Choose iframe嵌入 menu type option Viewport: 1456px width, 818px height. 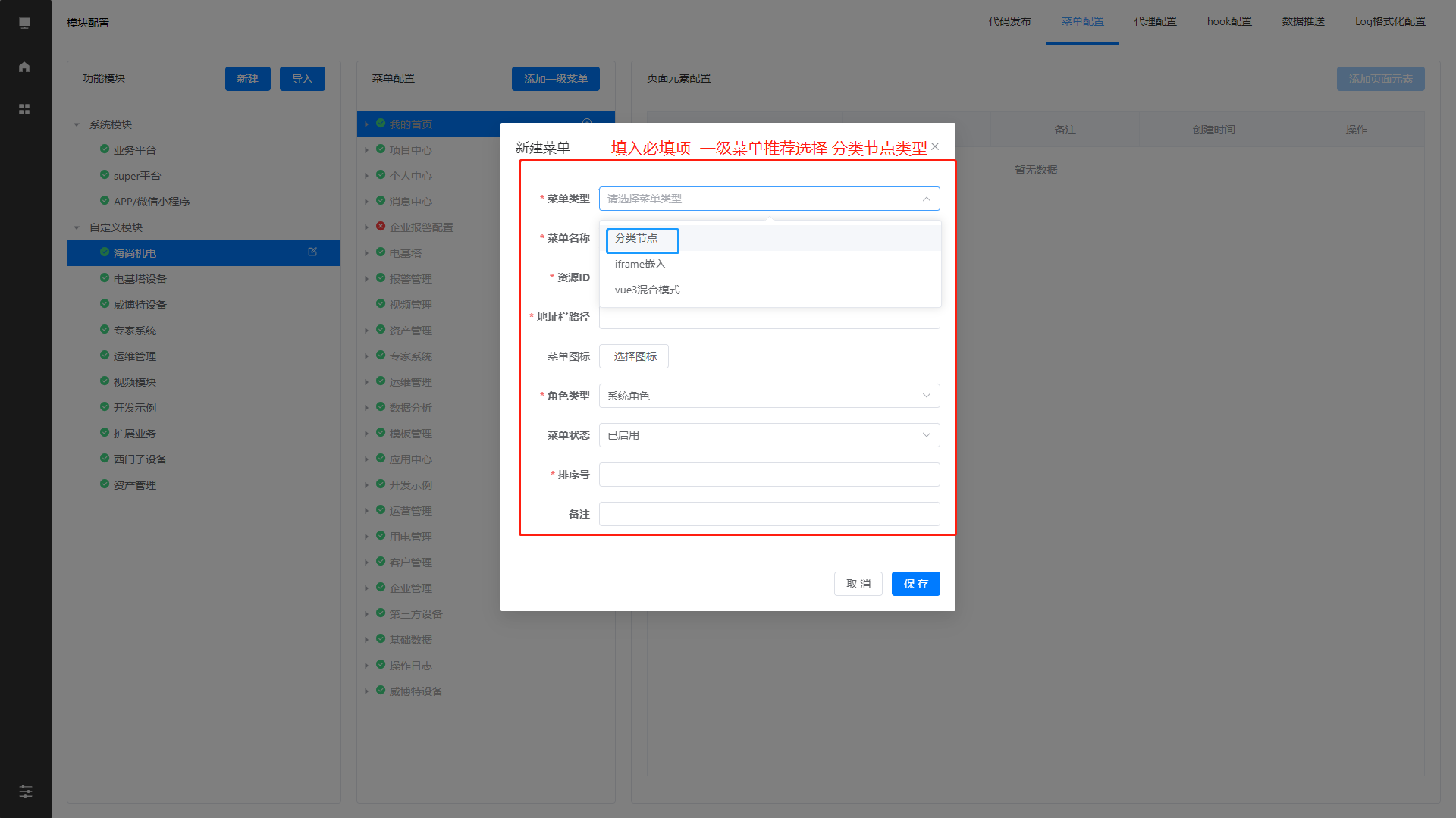pyautogui.click(x=640, y=265)
